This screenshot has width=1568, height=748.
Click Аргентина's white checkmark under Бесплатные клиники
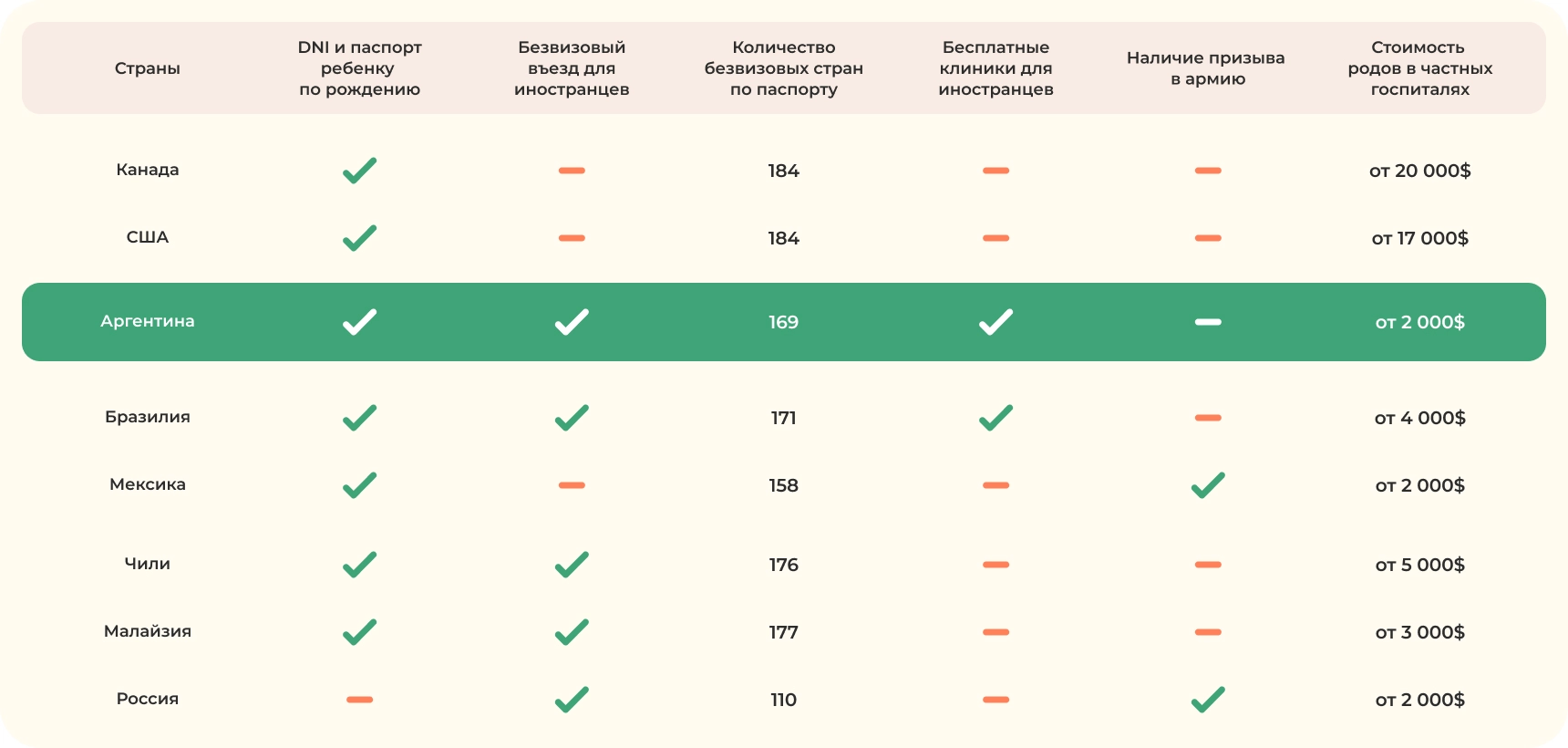pyautogui.click(x=995, y=322)
